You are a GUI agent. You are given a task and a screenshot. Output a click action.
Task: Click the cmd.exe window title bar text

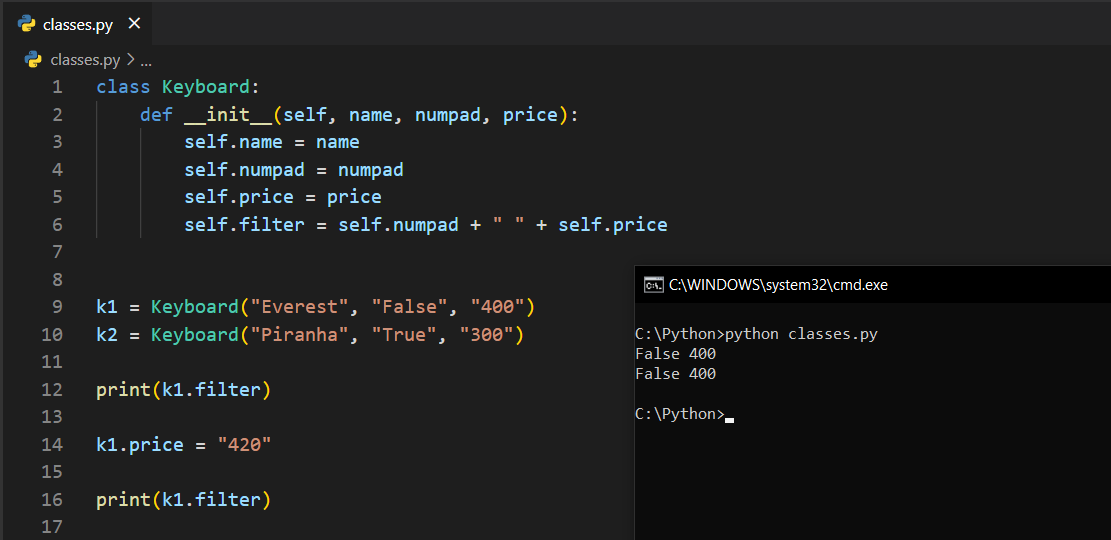(778, 285)
